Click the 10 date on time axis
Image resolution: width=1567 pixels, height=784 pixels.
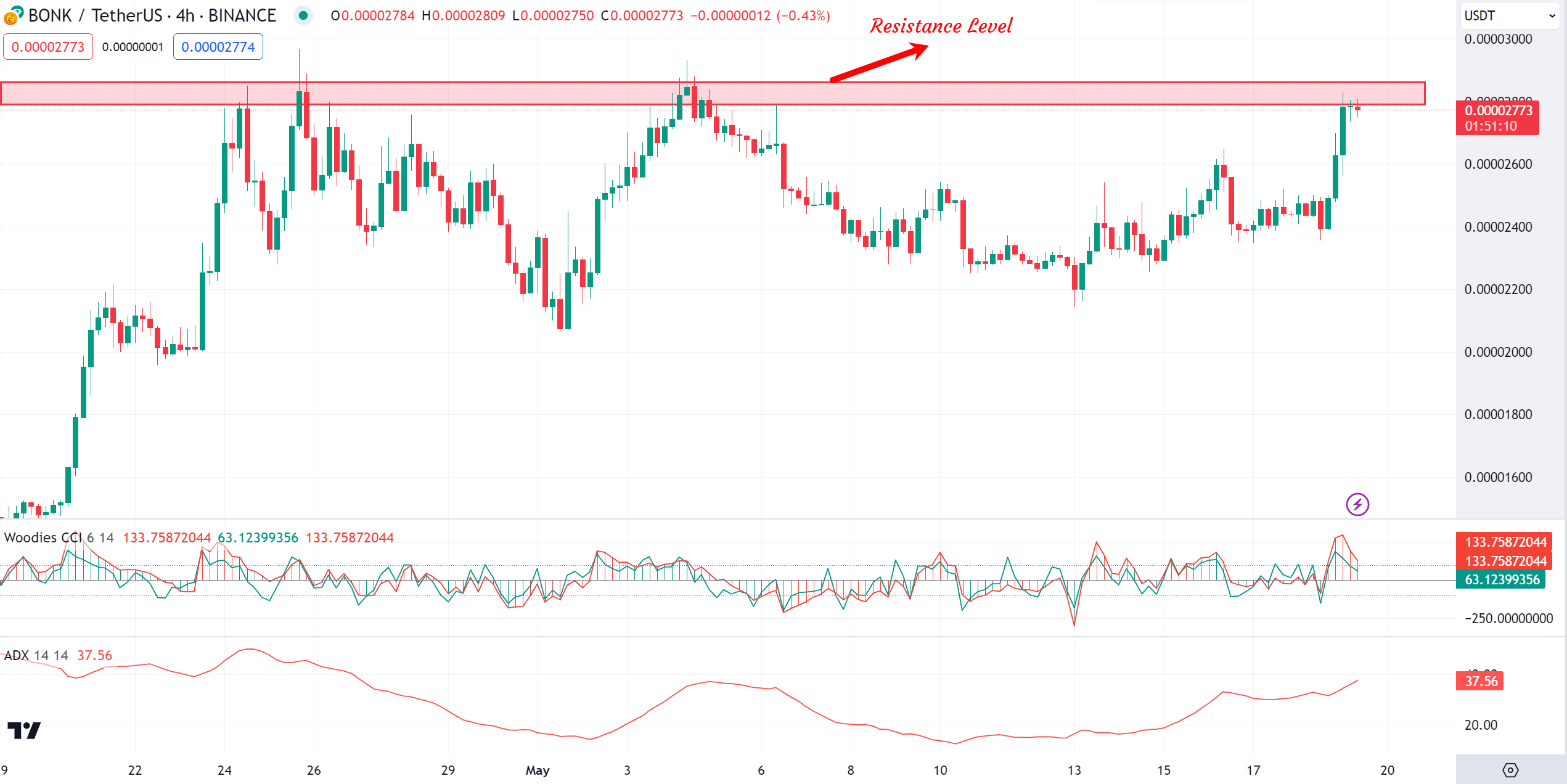940,770
